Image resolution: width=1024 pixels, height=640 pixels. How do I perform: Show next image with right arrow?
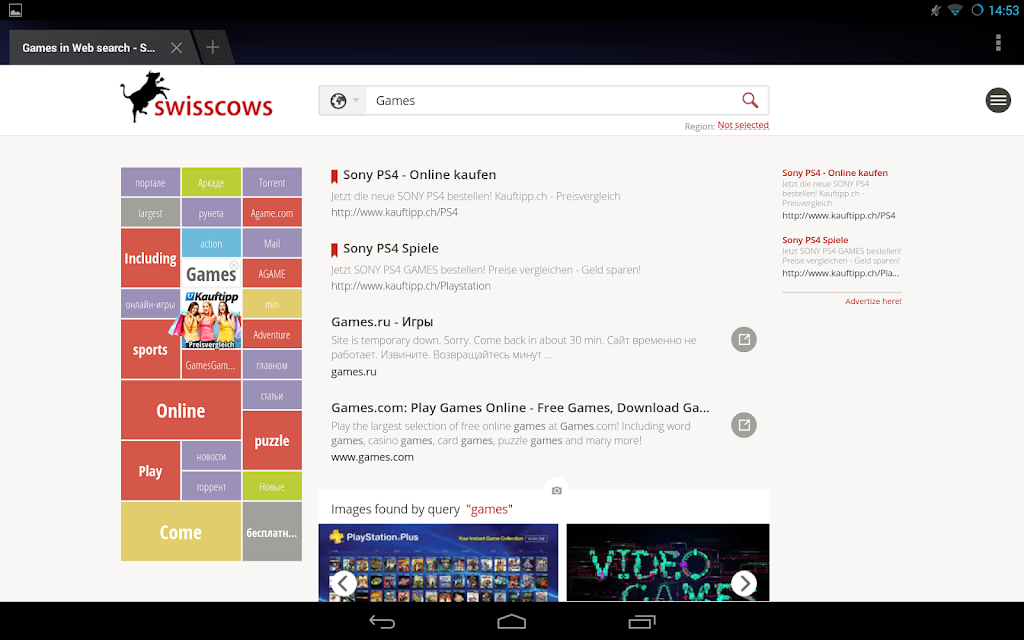[x=744, y=583]
